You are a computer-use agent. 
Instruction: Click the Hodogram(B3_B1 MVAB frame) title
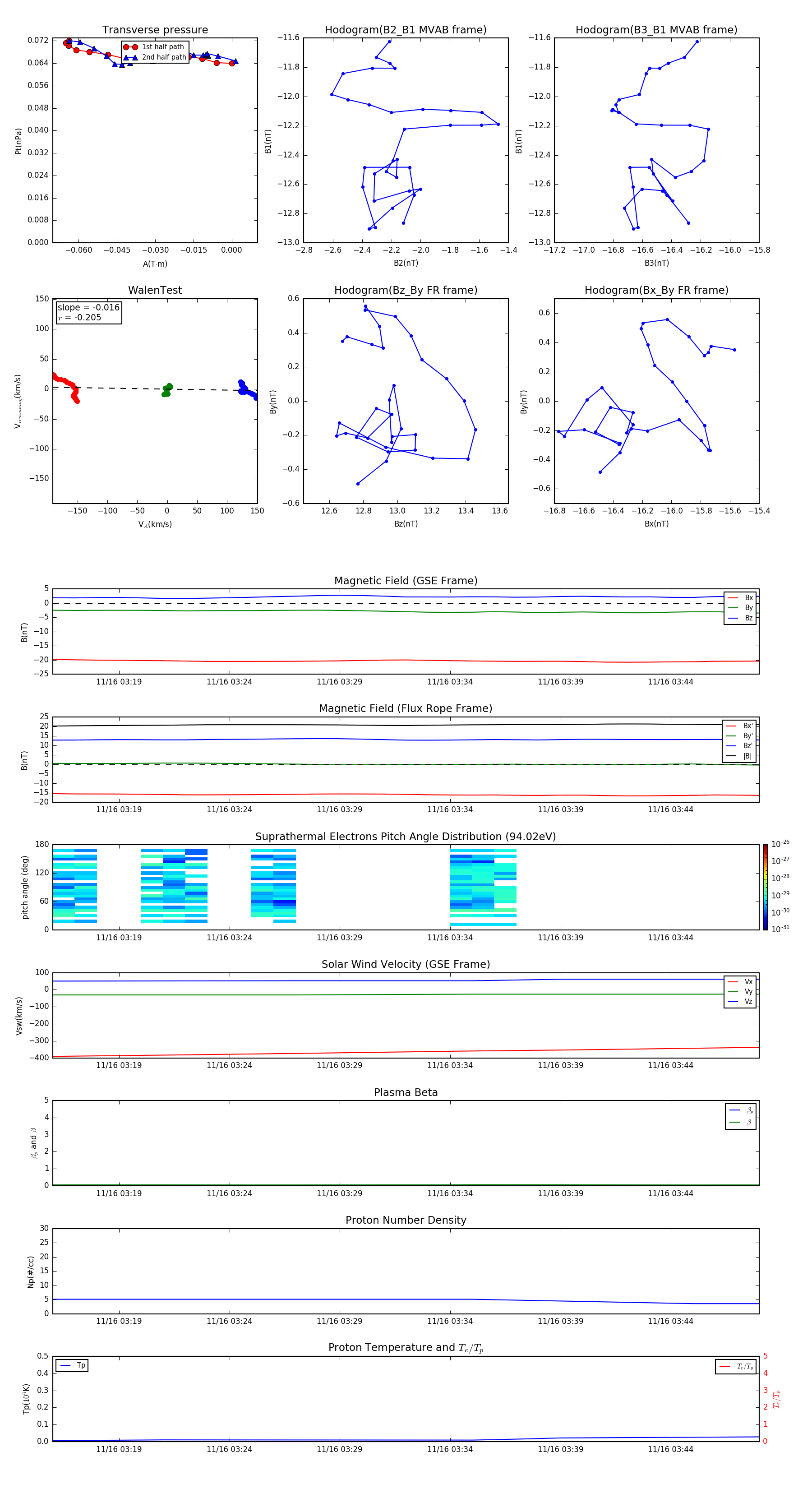pyautogui.click(x=656, y=30)
